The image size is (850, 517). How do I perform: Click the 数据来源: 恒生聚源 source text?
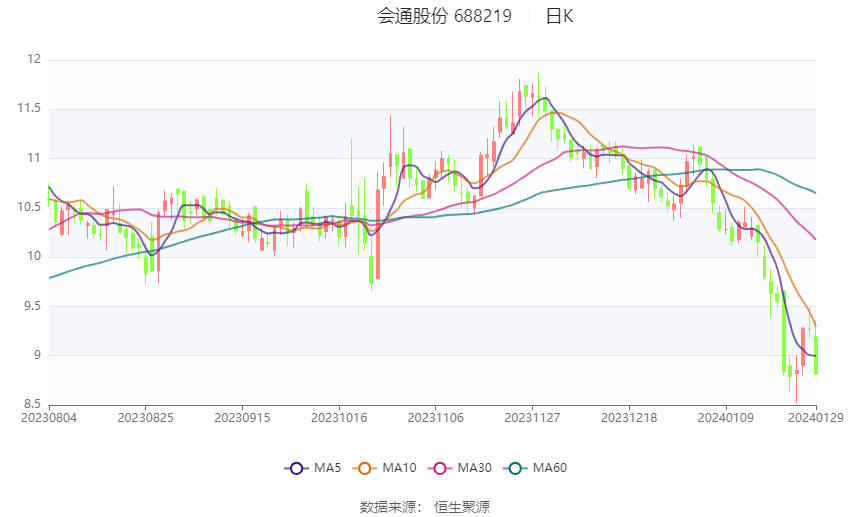[424, 507]
